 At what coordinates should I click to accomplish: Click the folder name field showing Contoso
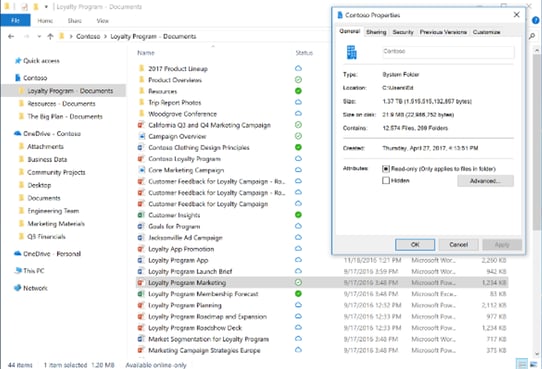tap(448, 51)
